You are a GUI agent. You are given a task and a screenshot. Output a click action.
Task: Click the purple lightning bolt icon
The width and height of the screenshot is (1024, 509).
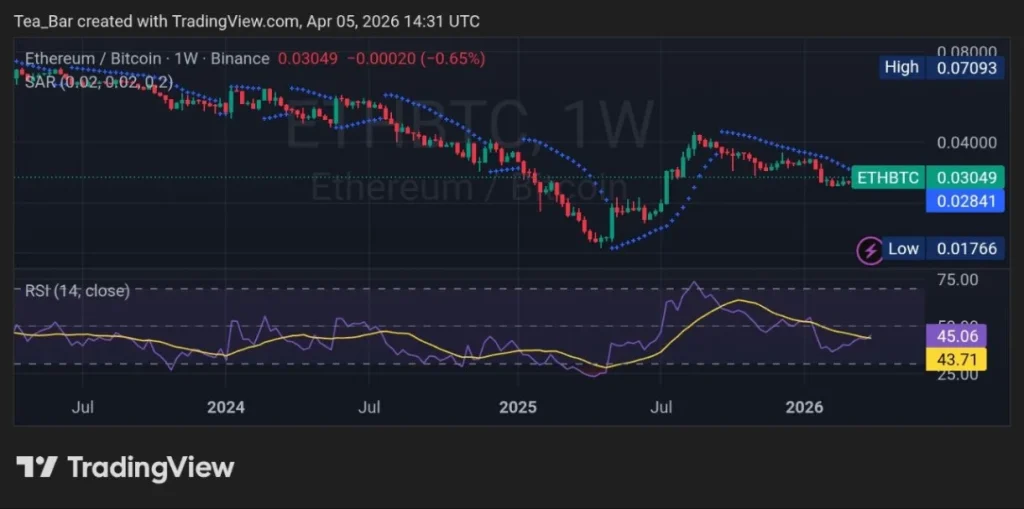pos(870,250)
